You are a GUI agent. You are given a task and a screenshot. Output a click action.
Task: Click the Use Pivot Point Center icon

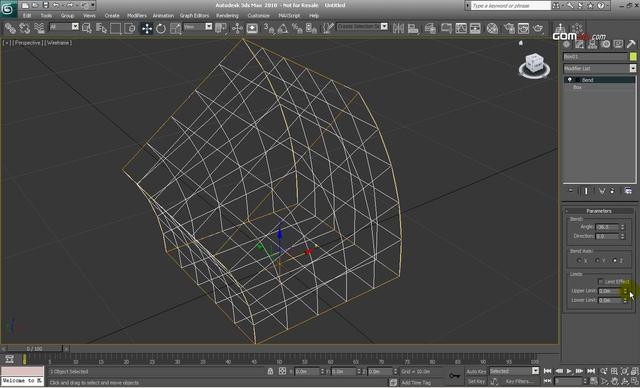pyautogui.click(x=221, y=28)
